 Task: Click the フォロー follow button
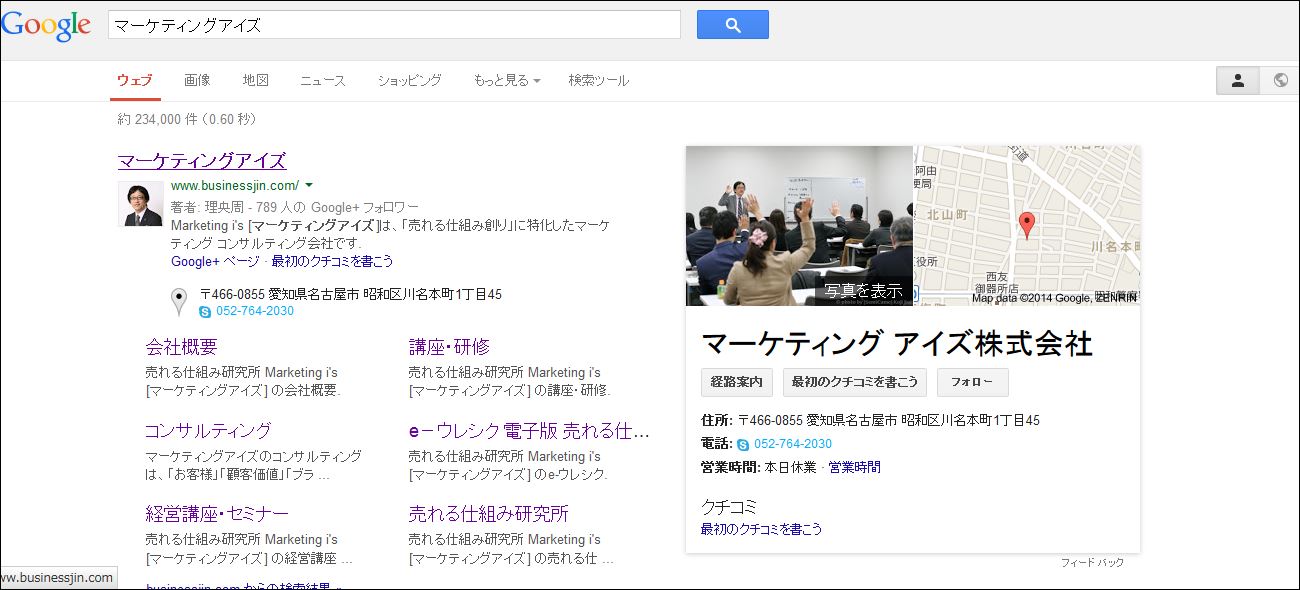[972, 382]
